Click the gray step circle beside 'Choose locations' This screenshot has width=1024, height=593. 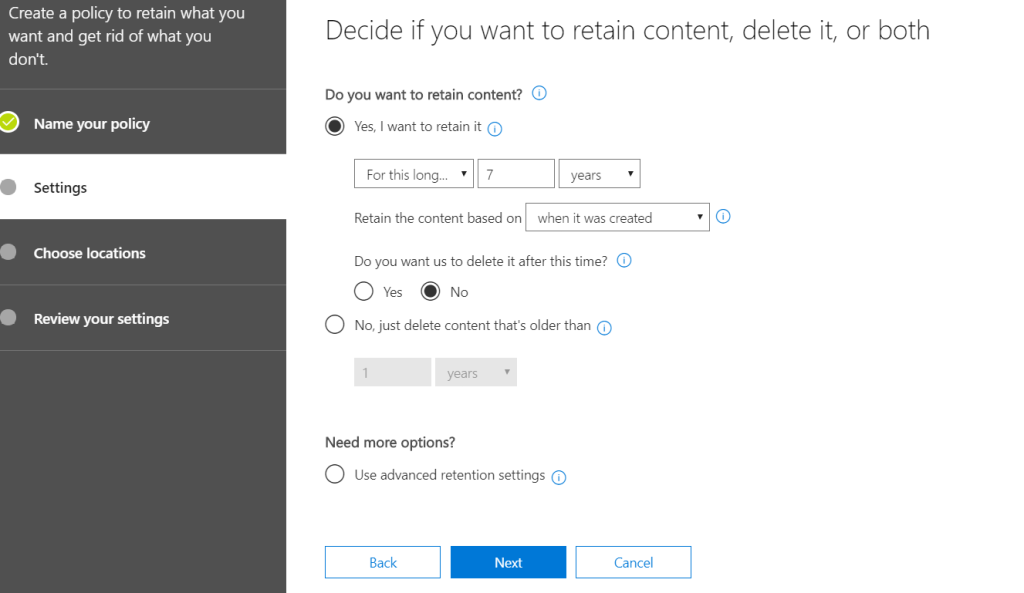[x=9, y=253]
